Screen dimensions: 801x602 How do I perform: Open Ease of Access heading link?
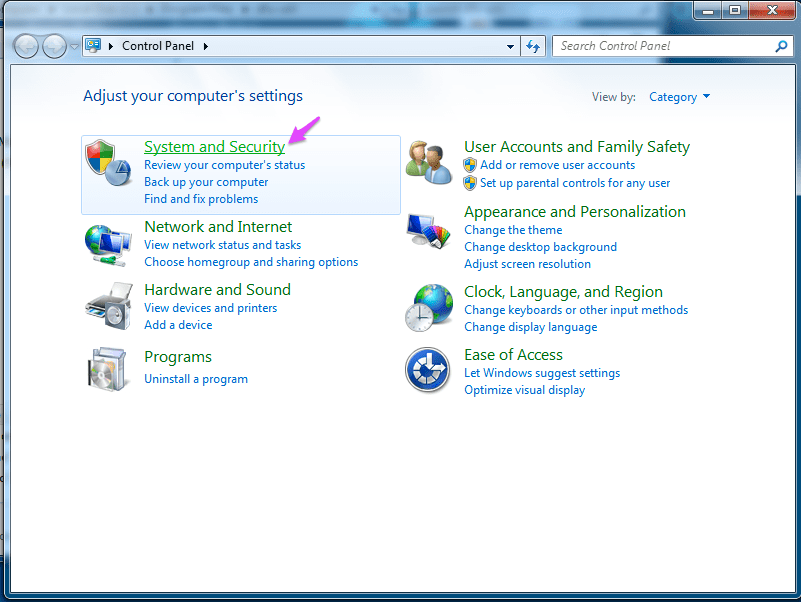pos(513,355)
